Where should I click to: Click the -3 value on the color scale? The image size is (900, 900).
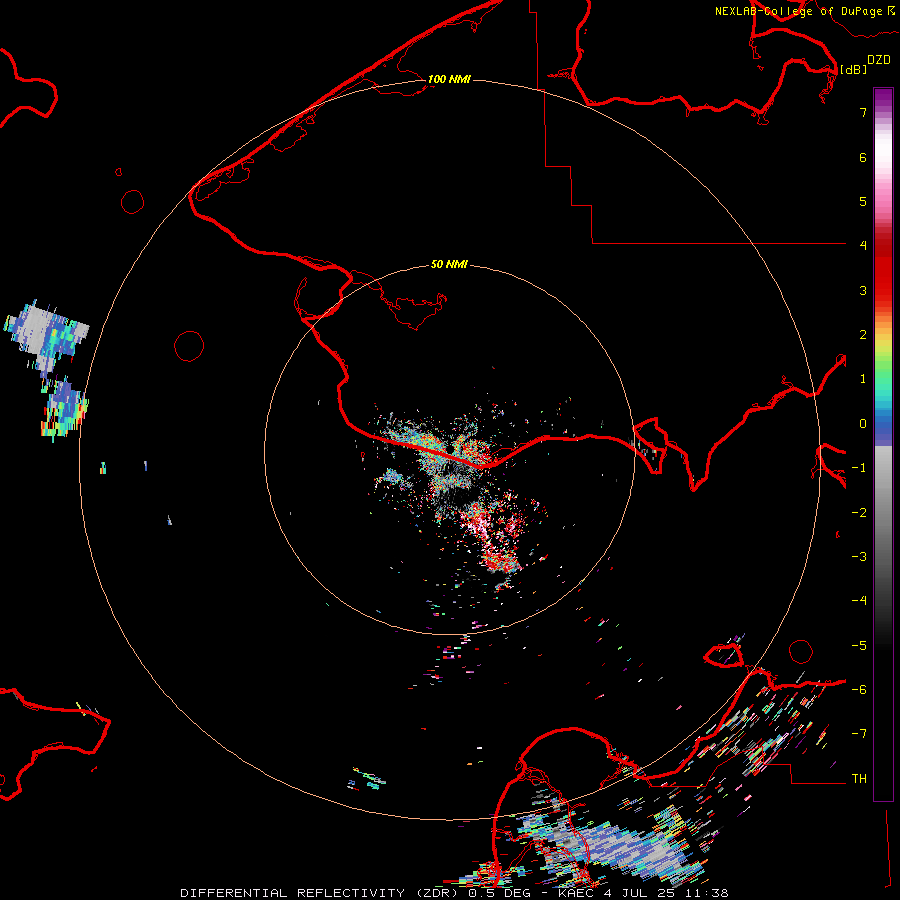tap(859, 557)
